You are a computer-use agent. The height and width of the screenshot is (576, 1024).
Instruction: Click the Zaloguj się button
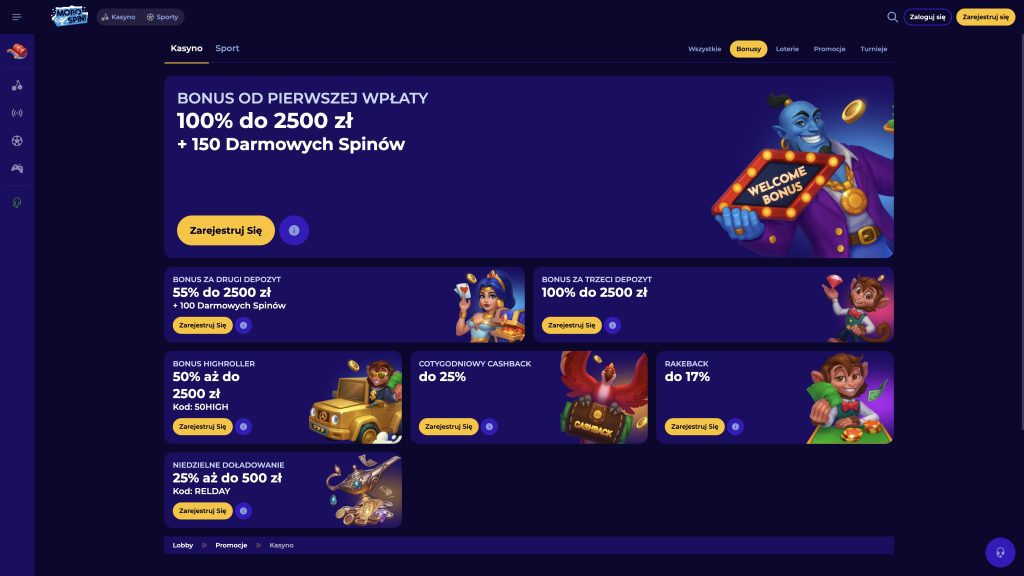[927, 17]
